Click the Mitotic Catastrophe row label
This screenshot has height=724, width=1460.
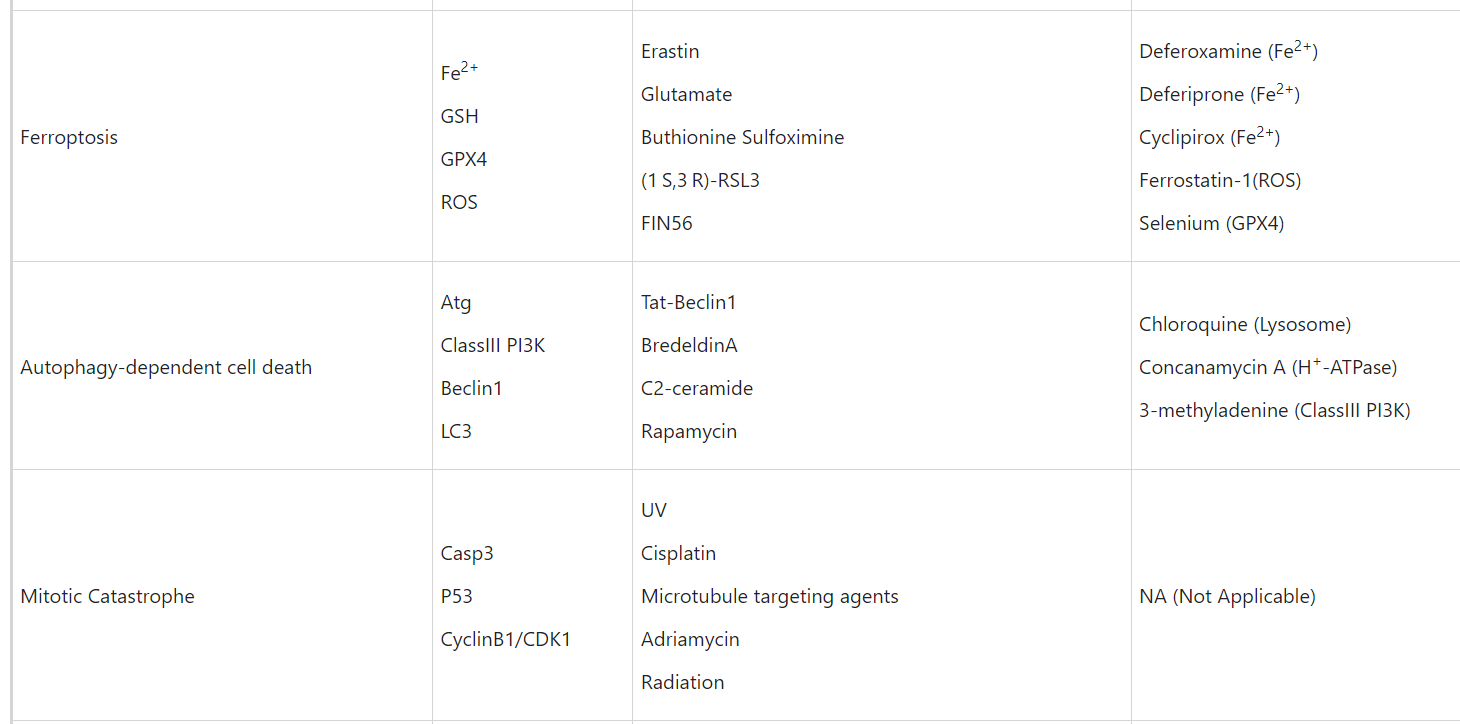(107, 596)
